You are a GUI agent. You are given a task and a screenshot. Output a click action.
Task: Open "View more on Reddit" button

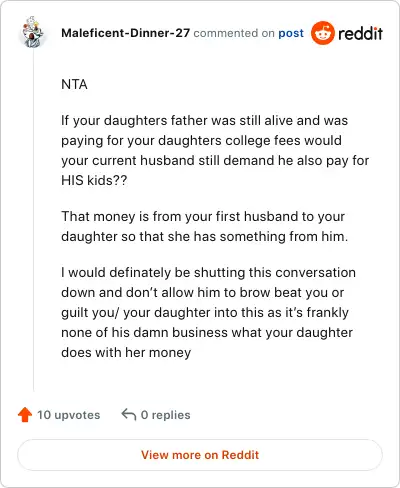200,455
